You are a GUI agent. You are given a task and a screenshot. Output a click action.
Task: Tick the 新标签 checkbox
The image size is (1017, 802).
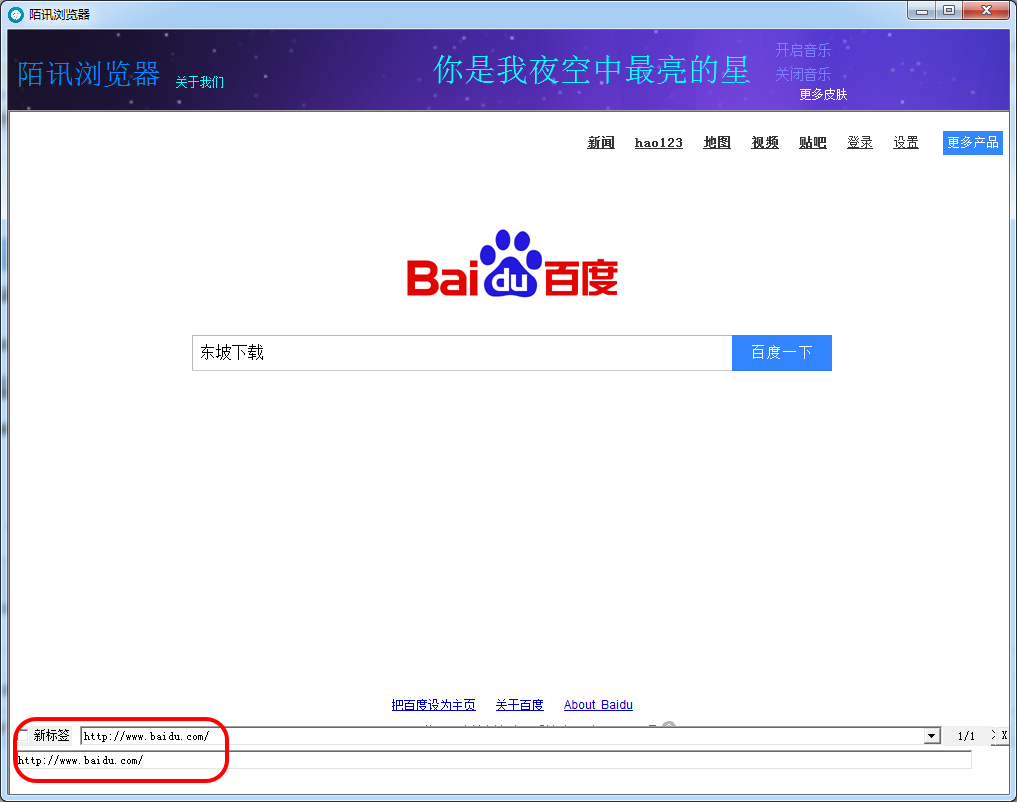tap(23, 736)
